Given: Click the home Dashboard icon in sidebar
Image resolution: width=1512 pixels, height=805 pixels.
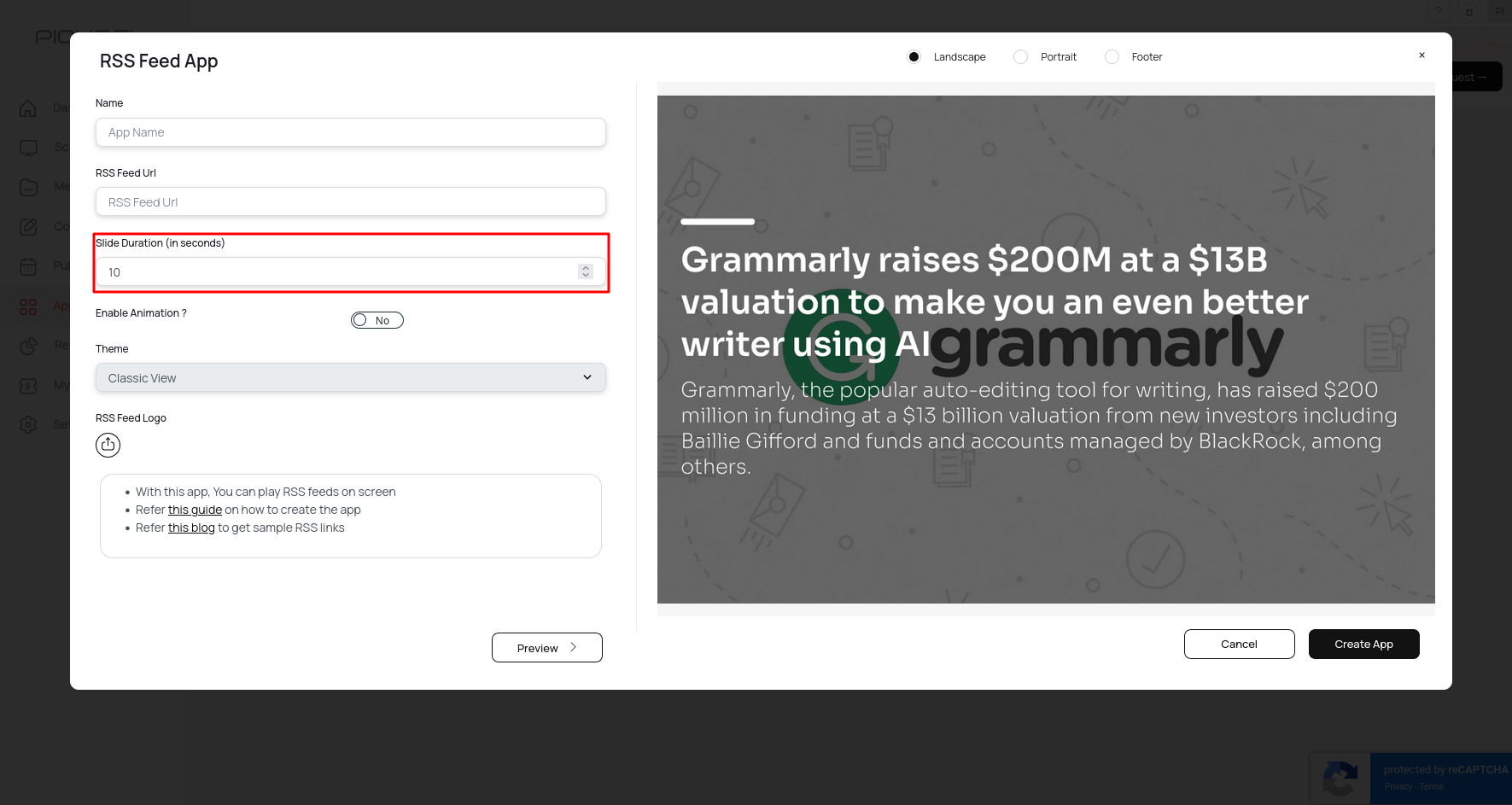Looking at the screenshot, I should point(28,108).
